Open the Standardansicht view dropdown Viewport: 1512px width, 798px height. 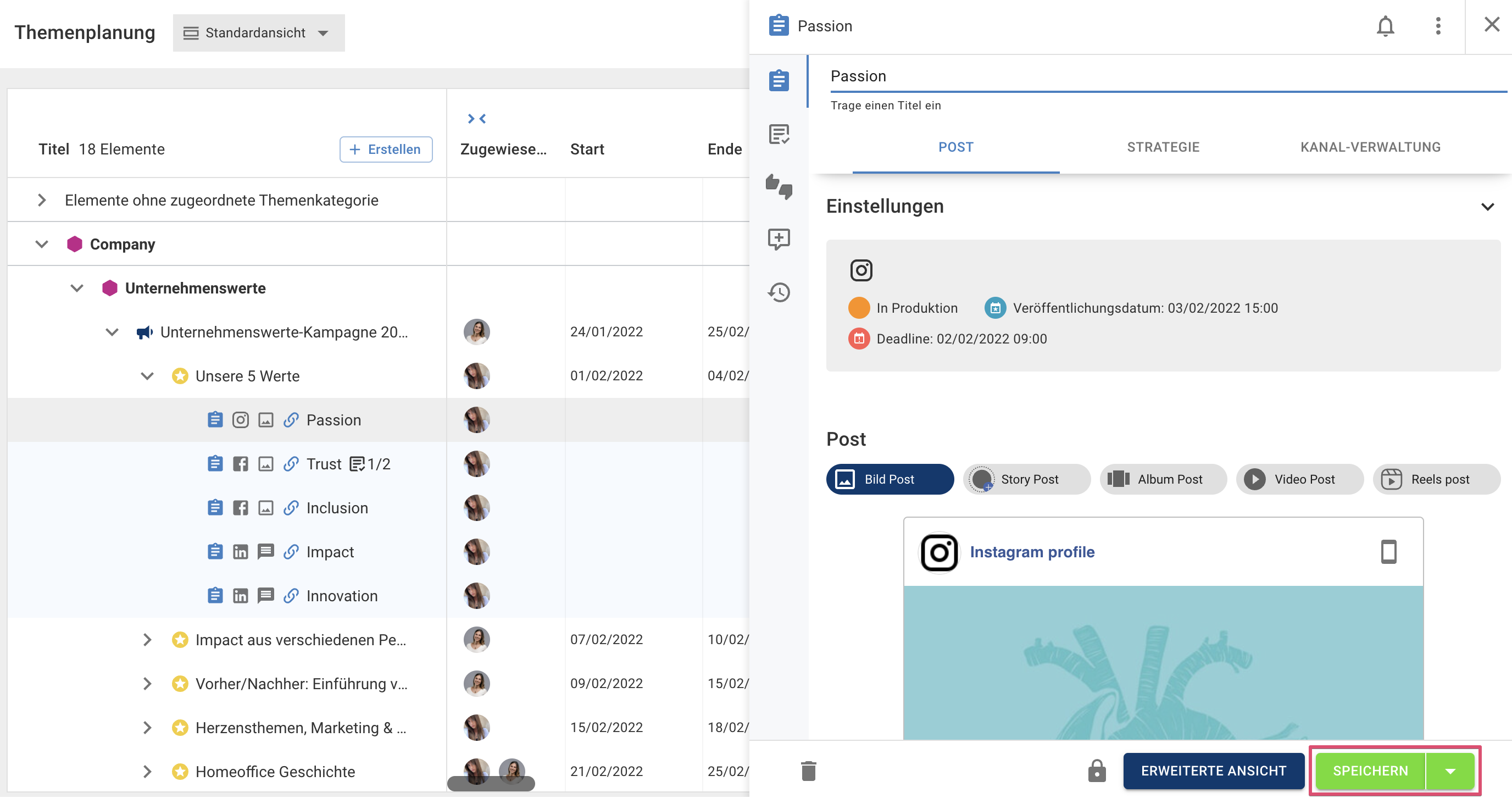[258, 33]
